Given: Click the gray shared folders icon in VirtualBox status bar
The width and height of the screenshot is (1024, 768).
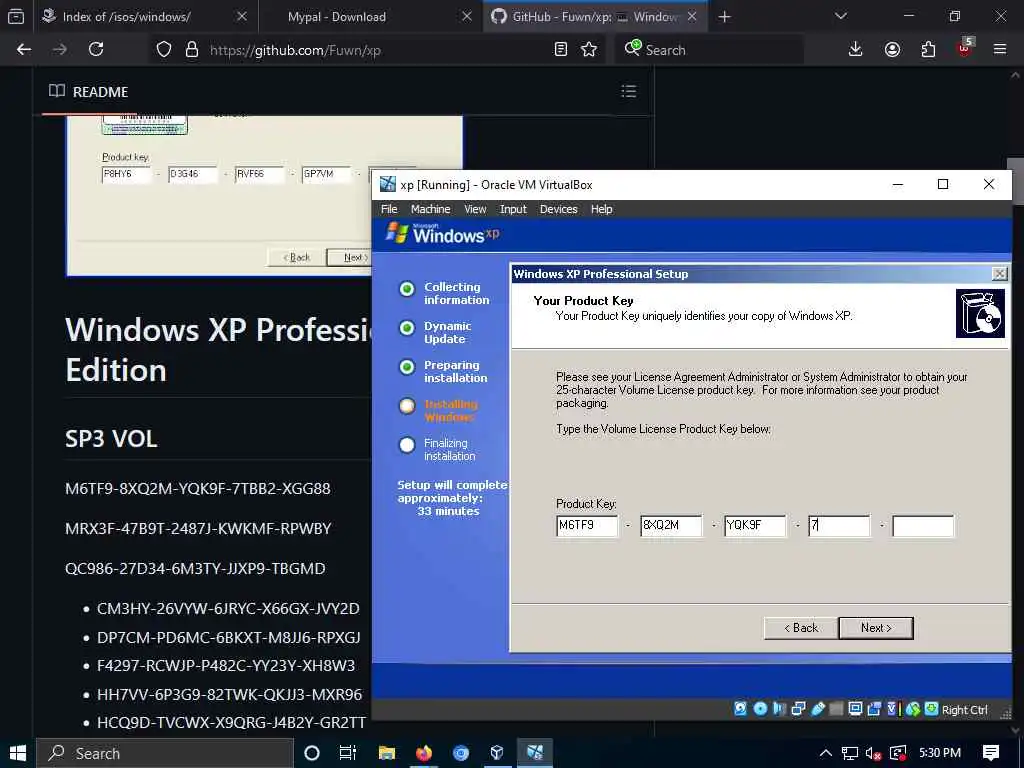Looking at the screenshot, I should [836, 709].
